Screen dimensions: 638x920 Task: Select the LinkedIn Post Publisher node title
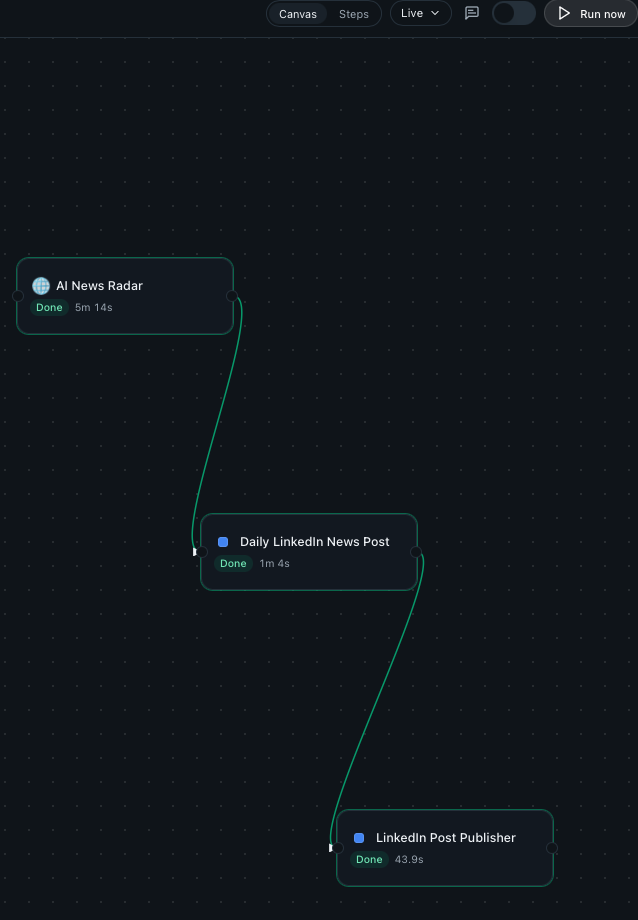click(446, 838)
